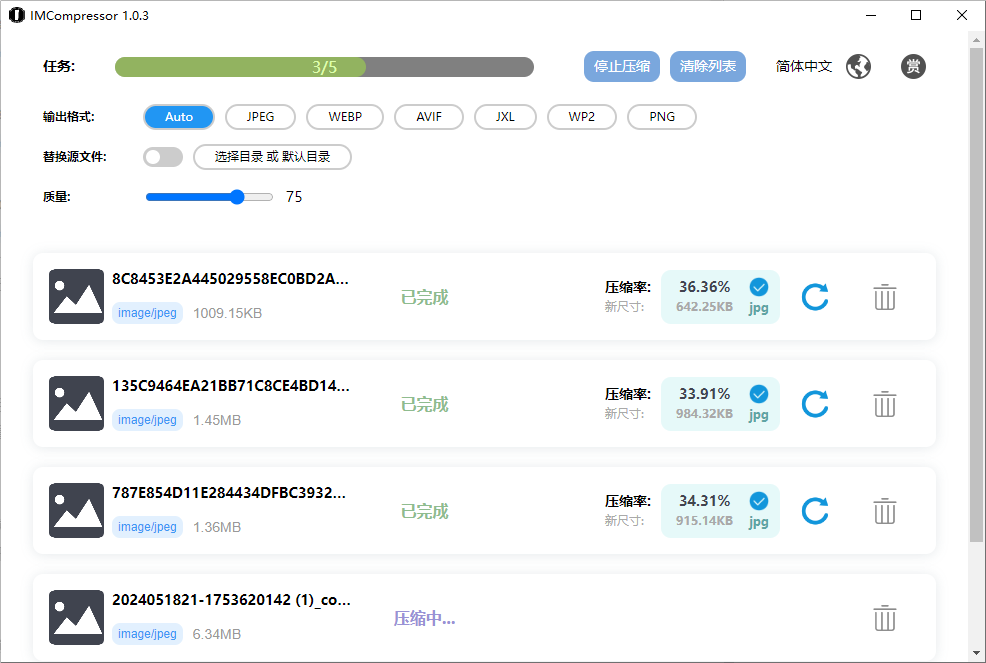Delete the 2024051821 image being compressed
This screenshot has height=663, width=986.
884,618
